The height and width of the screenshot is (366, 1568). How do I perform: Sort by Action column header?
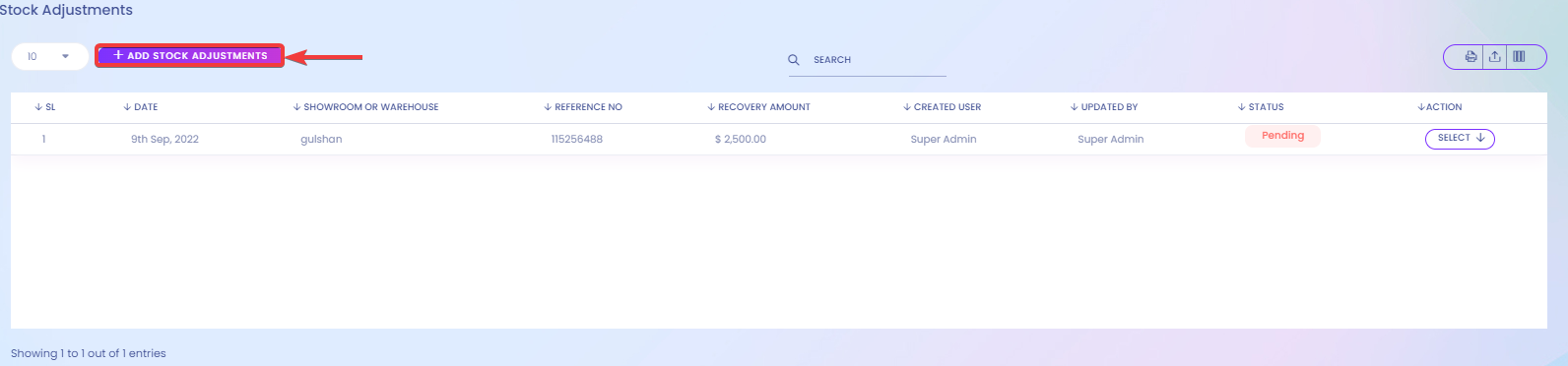(1440, 107)
